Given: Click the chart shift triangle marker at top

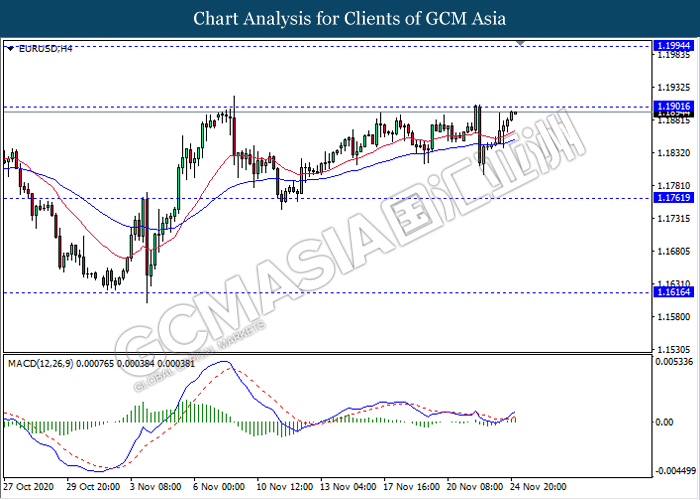Looking at the screenshot, I should pyautogui.click(x=520, y=43).
